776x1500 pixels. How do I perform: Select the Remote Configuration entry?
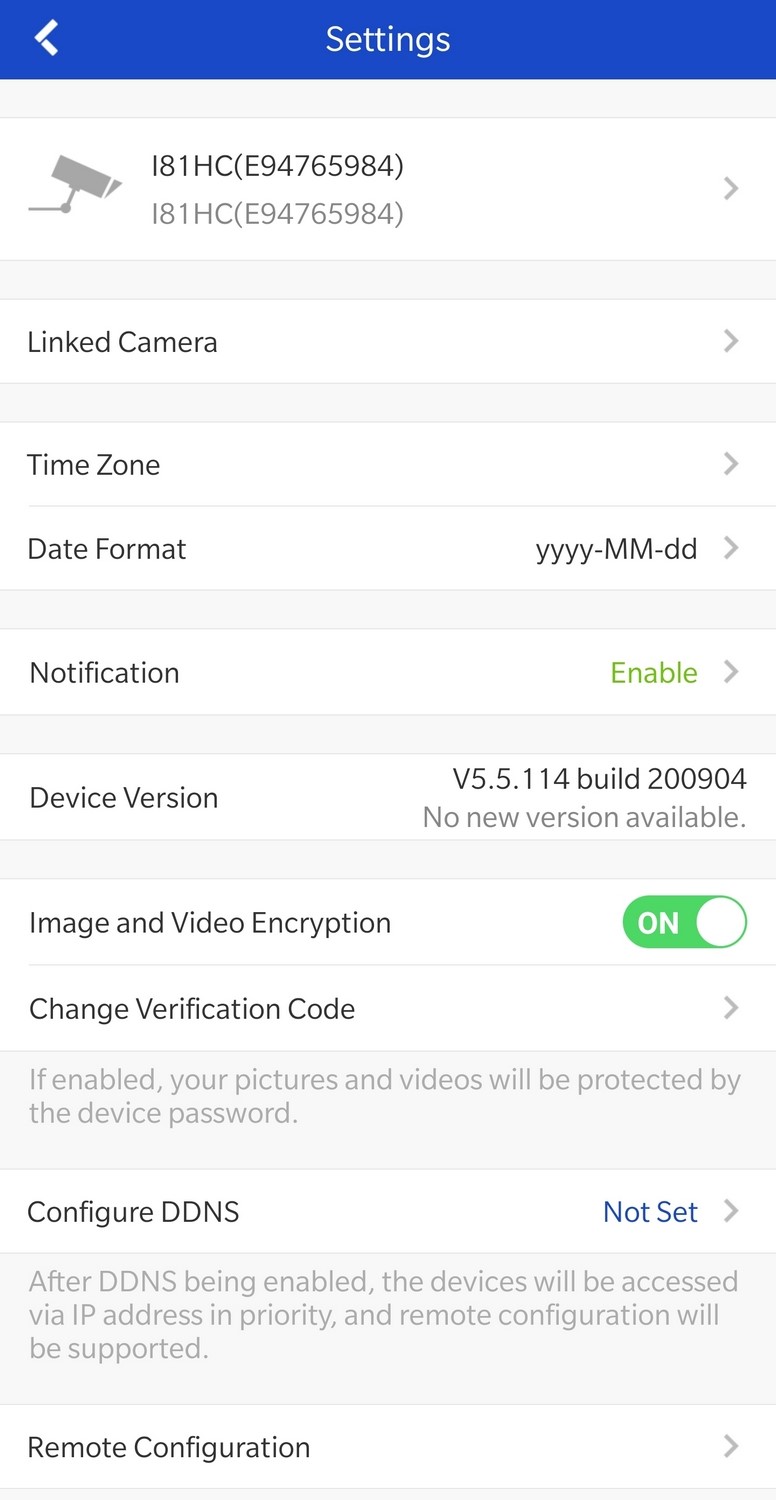169,1447
